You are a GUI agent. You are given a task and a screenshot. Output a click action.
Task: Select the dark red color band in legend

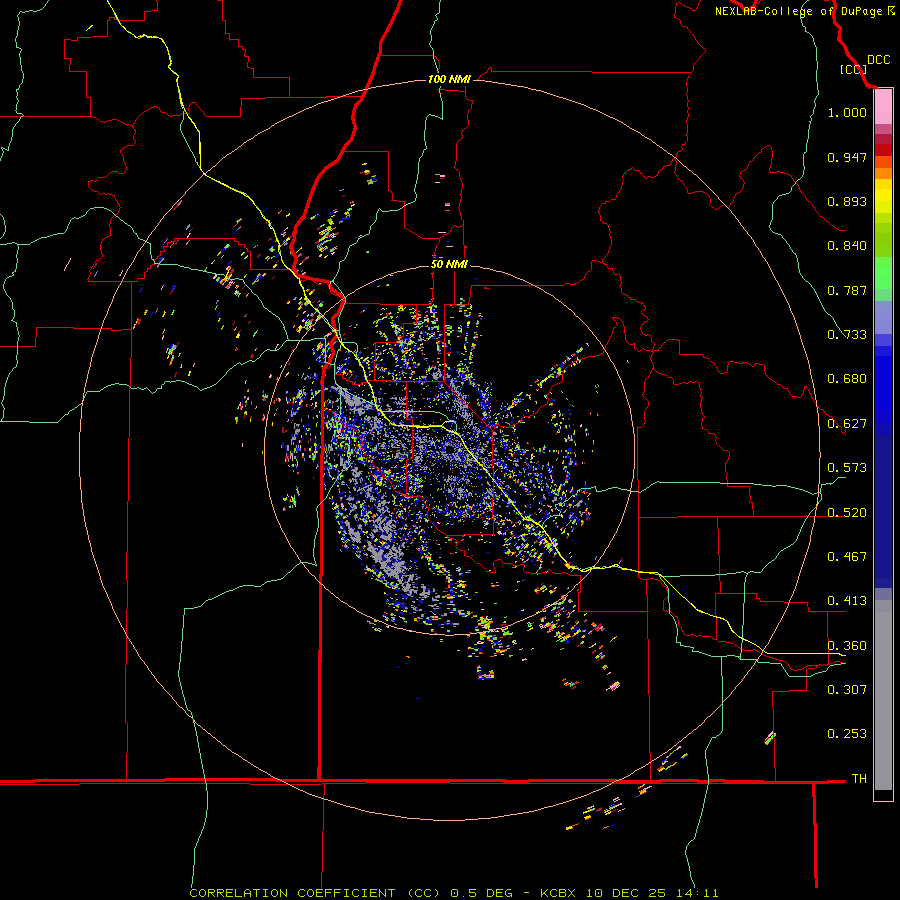click(883, 150)
